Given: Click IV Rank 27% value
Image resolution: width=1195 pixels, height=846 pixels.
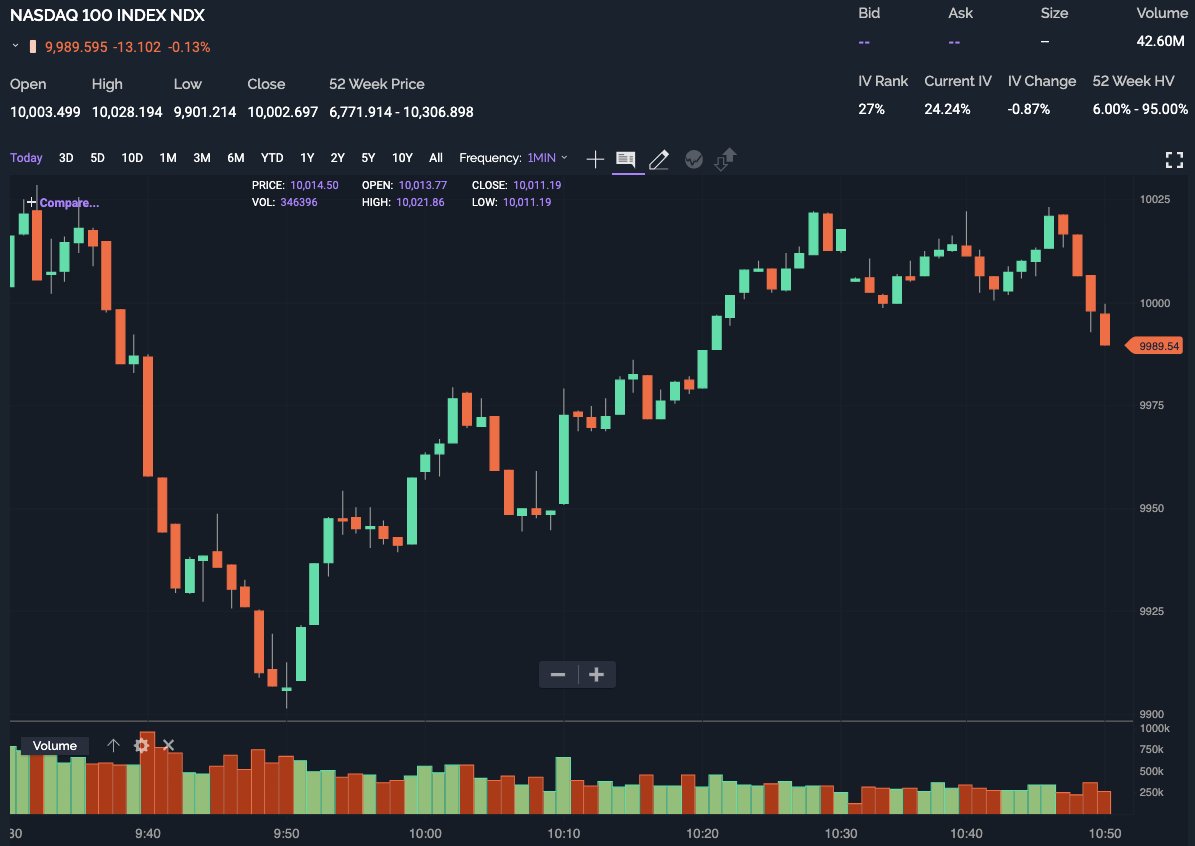Looking at the screenshot, I should click(872, 109).
